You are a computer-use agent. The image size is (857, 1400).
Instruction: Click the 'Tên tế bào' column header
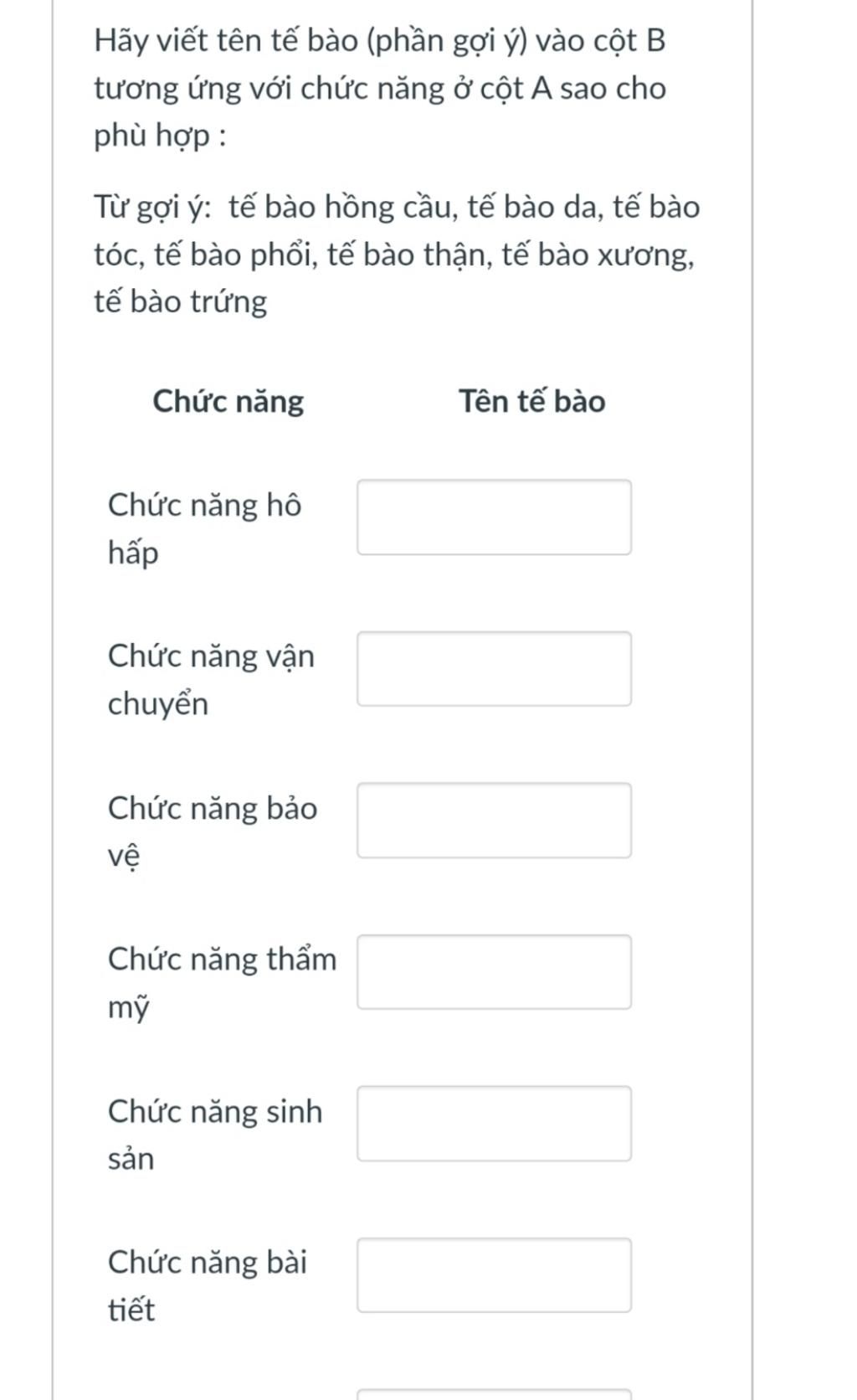(x=531, y=402)
